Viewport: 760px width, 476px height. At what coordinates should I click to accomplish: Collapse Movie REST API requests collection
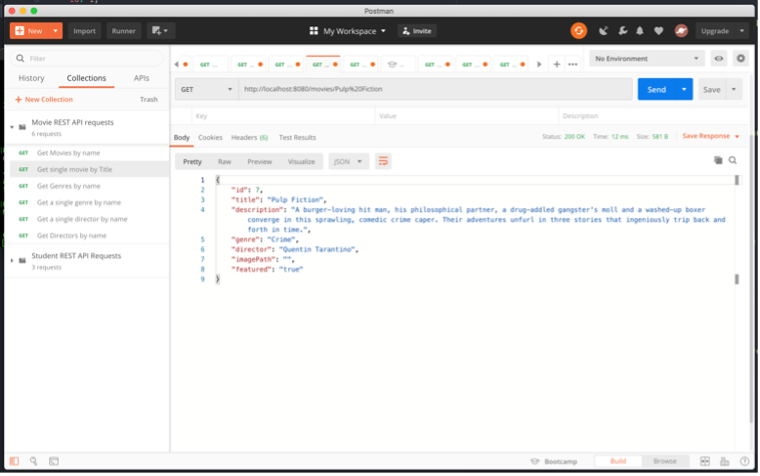tap(12, 127)
